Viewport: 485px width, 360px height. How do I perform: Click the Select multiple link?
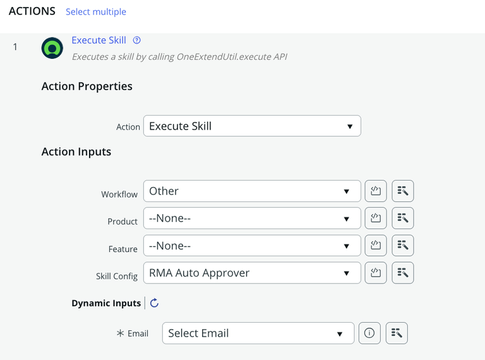[x=96, y=12]
